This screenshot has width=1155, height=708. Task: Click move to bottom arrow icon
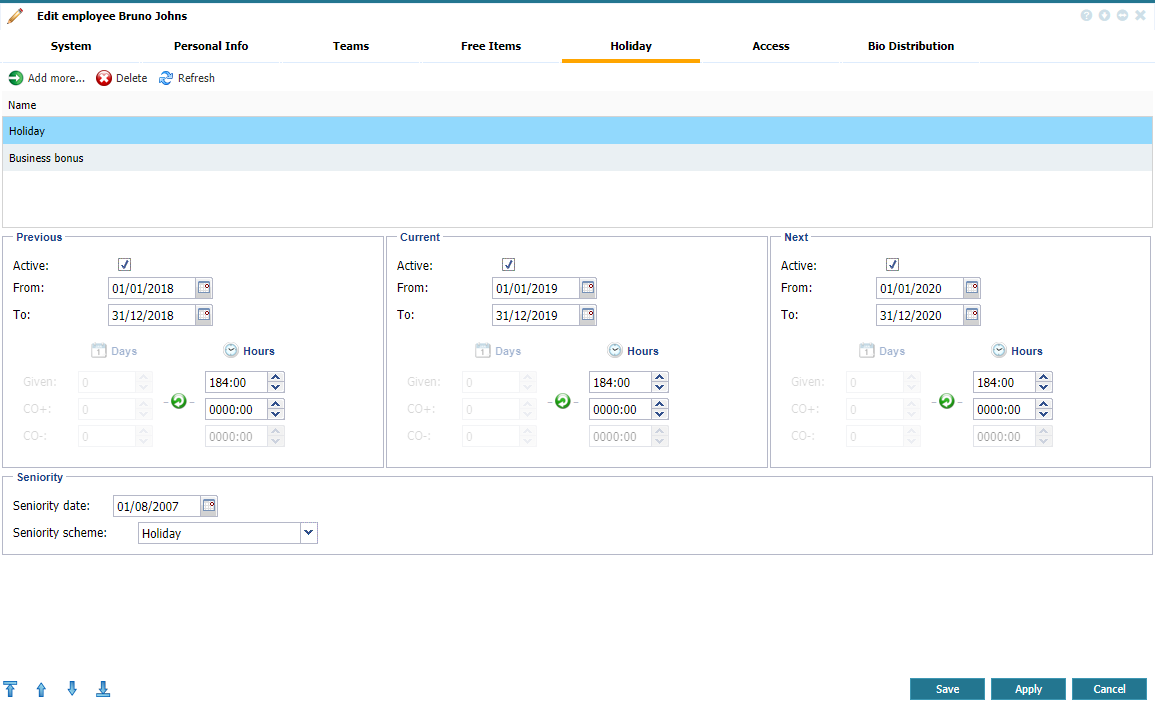tap(103, 689)
